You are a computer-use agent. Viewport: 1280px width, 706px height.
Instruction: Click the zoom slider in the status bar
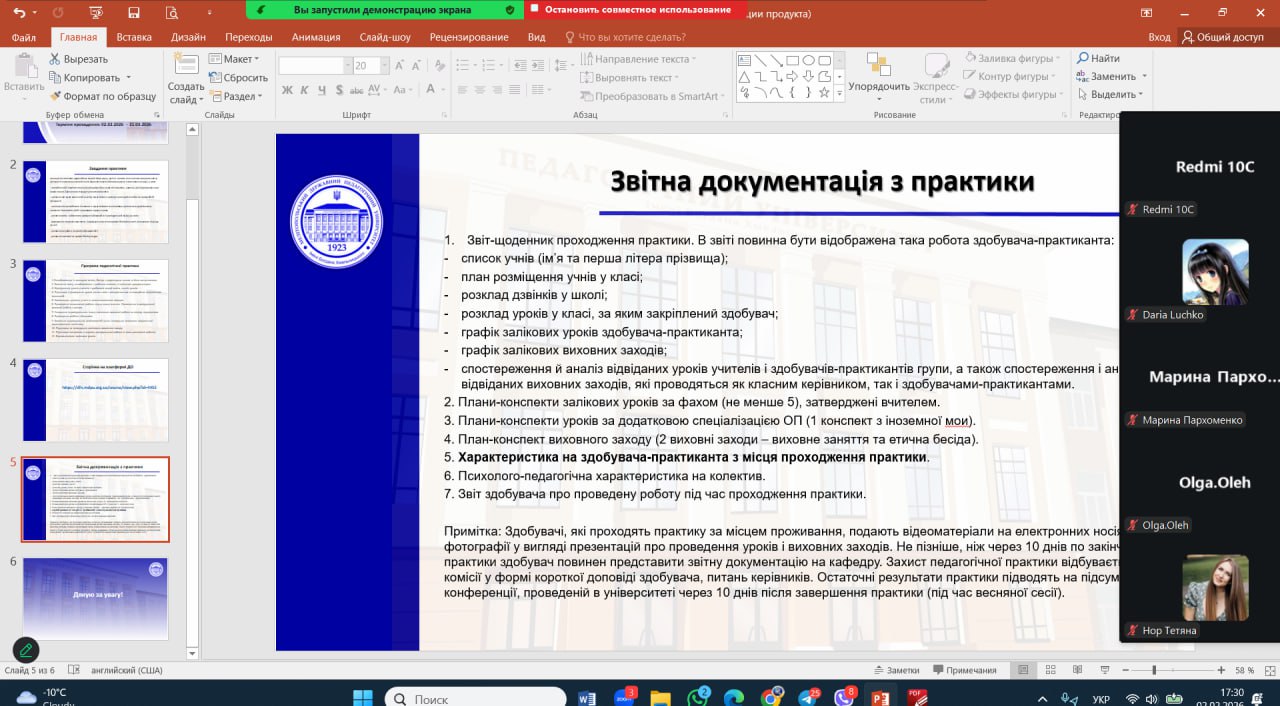click(x=1154, y=670)
